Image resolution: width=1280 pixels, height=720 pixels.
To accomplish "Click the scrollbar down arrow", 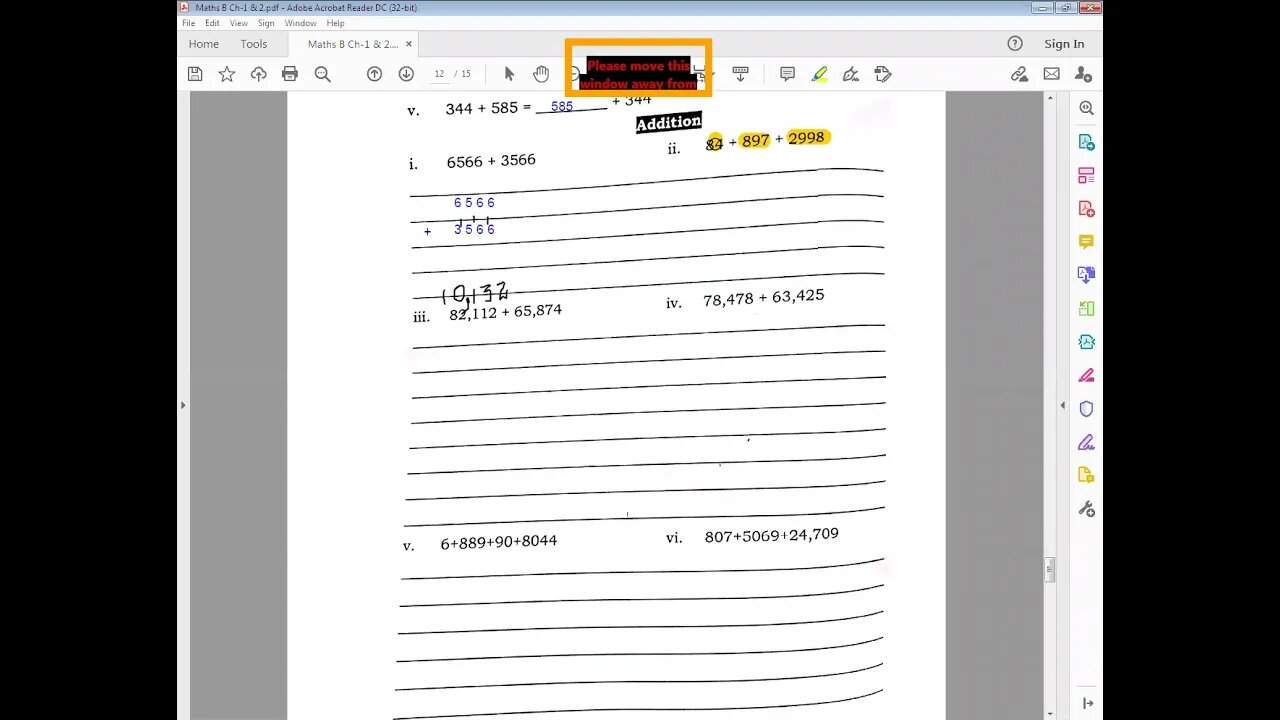I will tap(1050, 713).
